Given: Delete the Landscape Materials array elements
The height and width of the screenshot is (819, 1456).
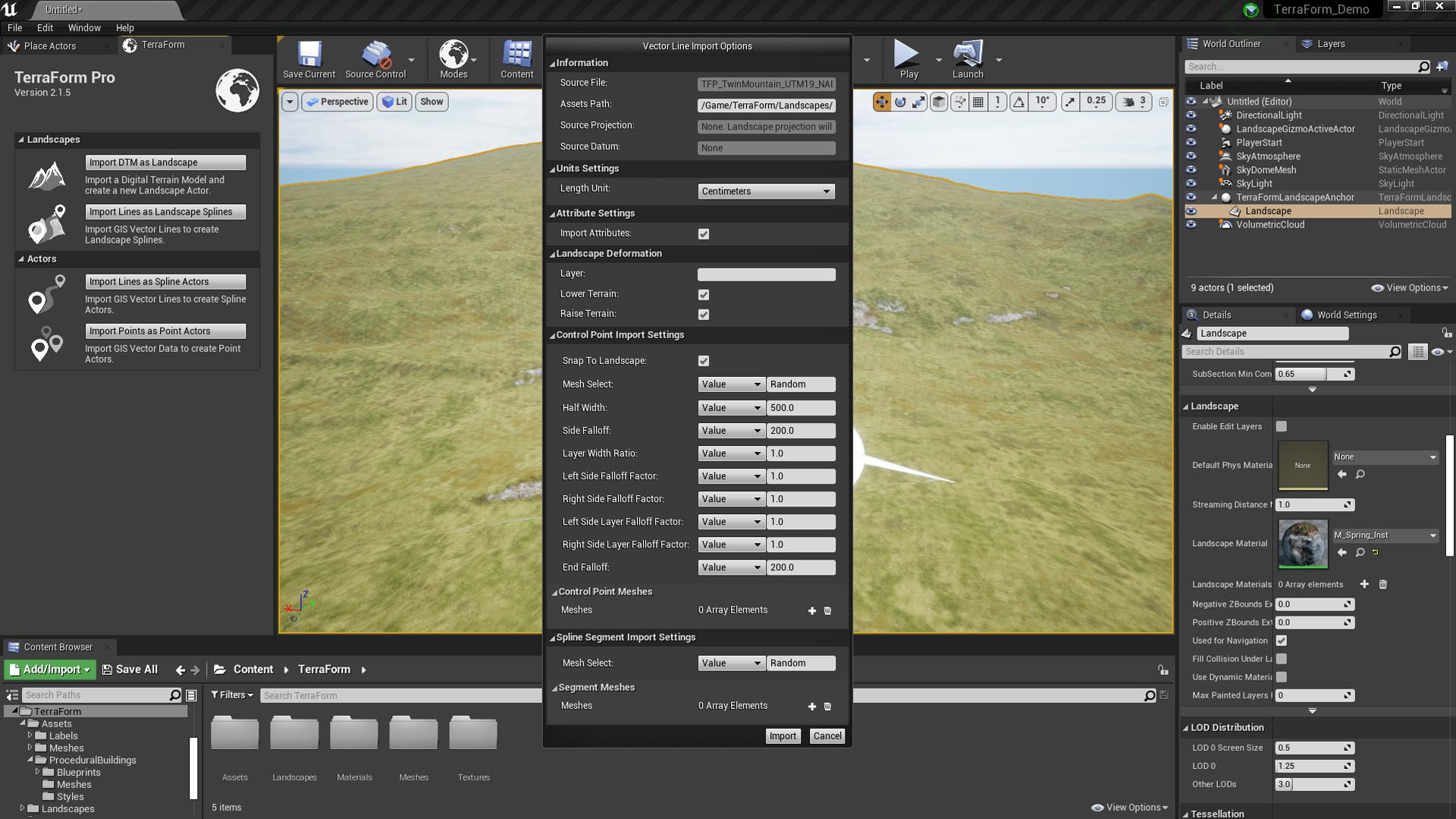Looking at the screenshot, I should click(x=1382, y=584).
